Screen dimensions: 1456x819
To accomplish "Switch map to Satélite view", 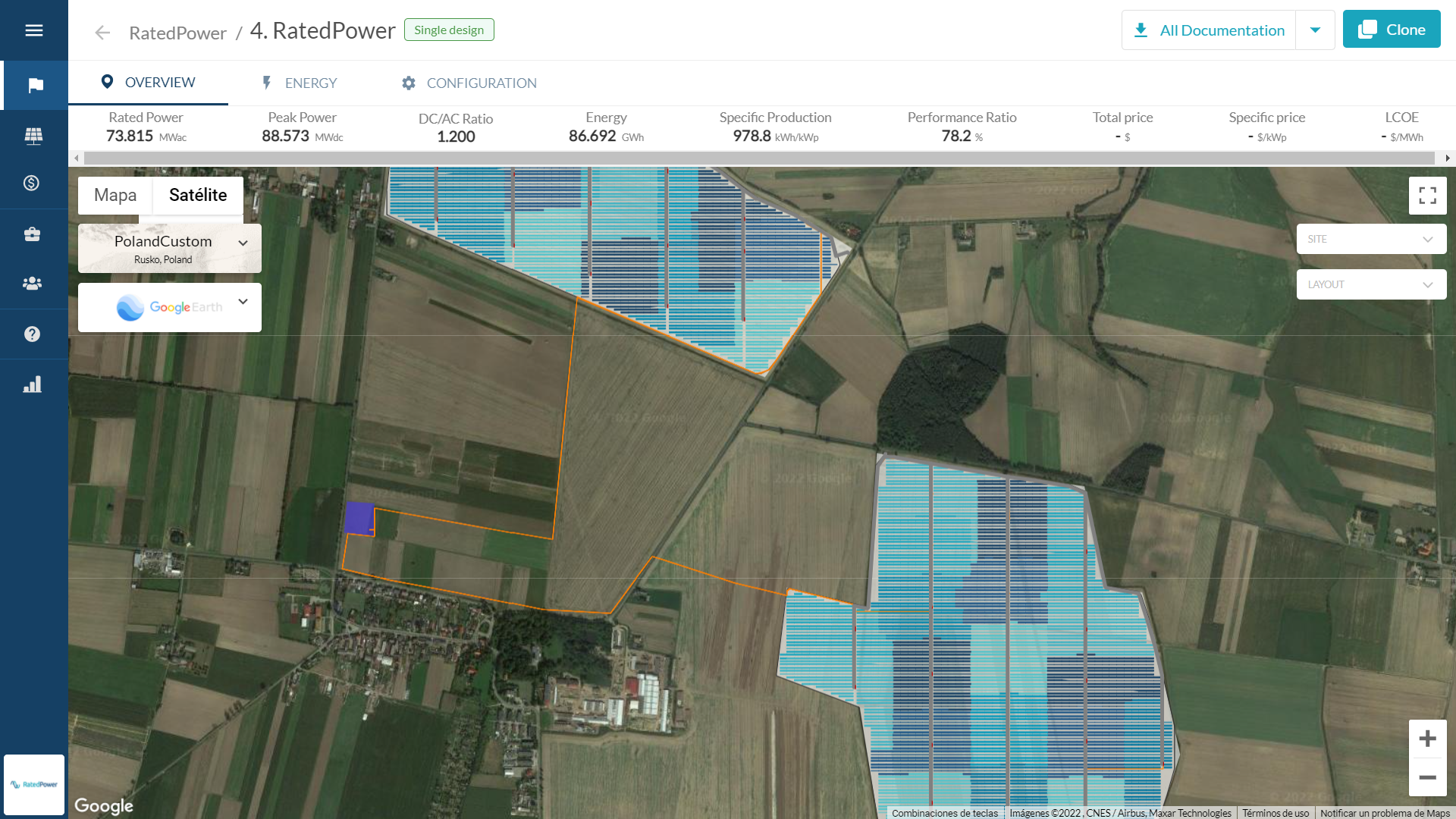I will (x=198, y=196).
